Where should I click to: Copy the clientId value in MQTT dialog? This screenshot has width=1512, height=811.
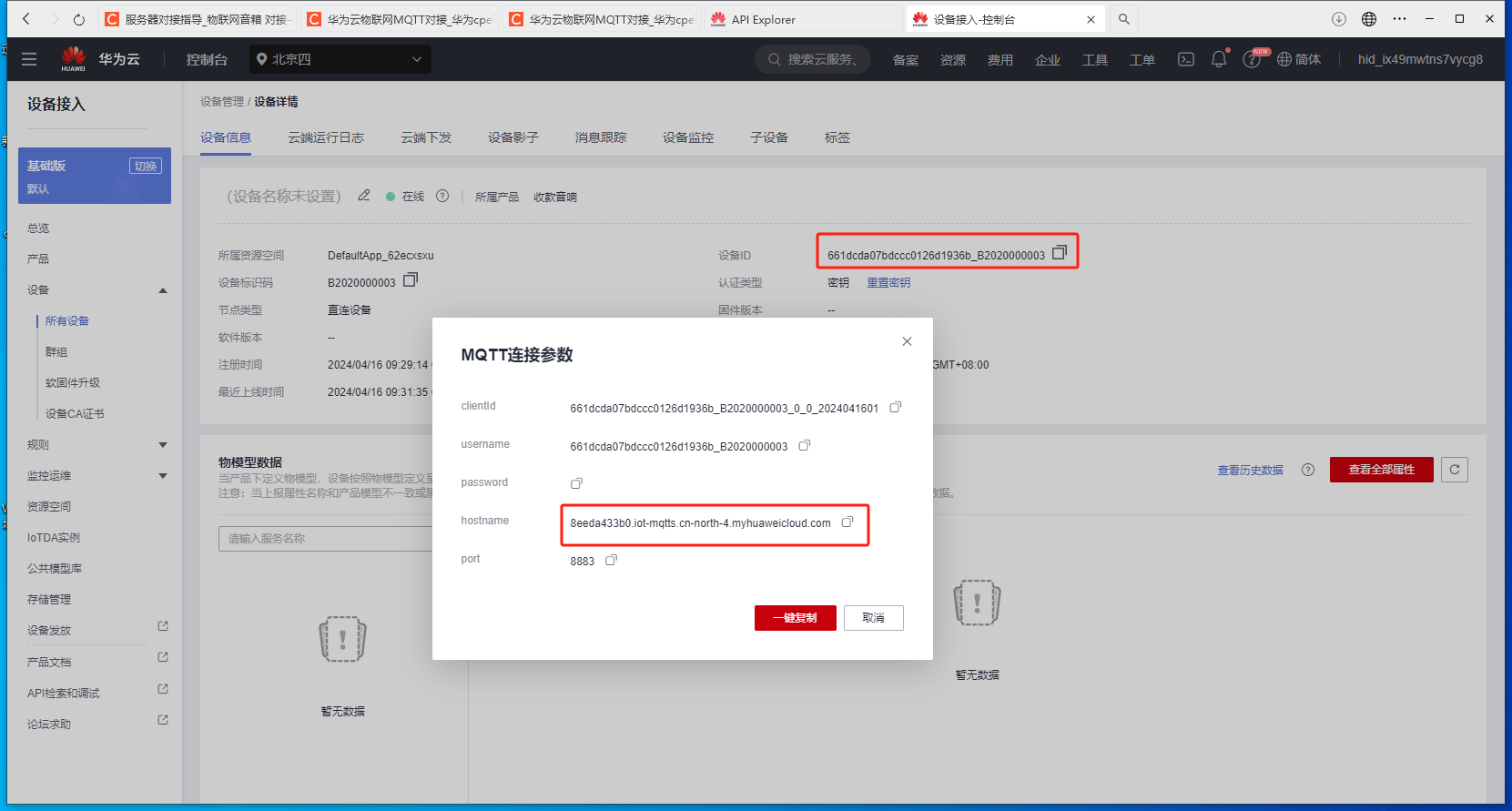pyautogui.click(x=896, y=407)
